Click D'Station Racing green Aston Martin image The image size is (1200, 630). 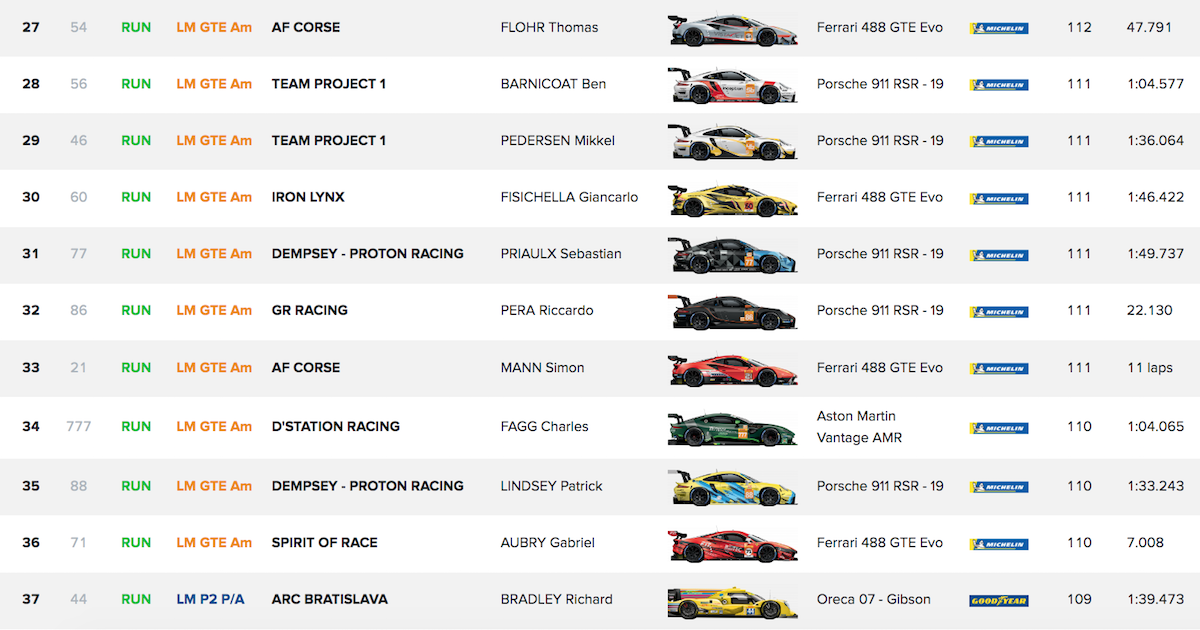[733, 428]
